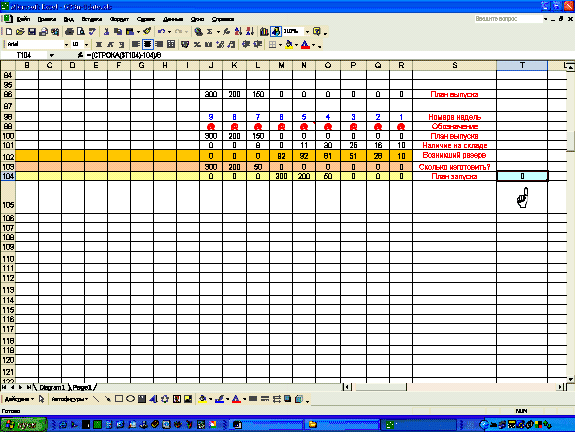Open the Файл menu
Viewport: 575px width, 432px height.
coord(23,19)
